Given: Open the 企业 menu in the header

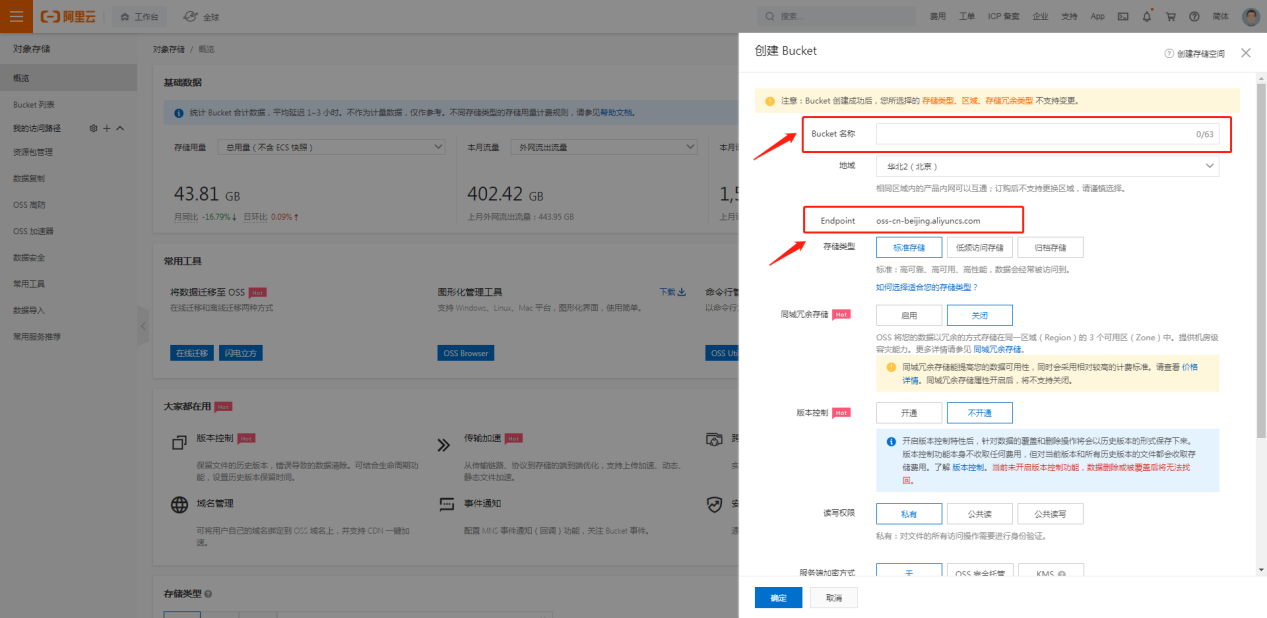Looking at the screenshot, I should pyautogui.click(x=1041, y=17).
